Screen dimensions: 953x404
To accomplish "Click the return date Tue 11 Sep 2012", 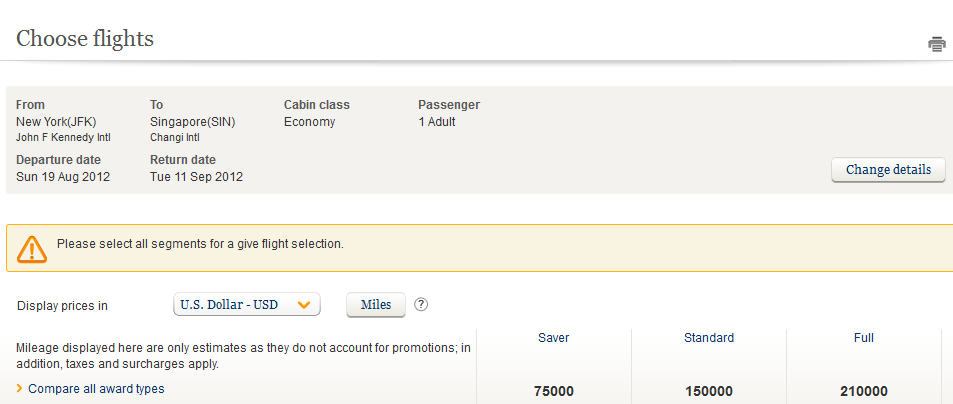I will point(196,177).
